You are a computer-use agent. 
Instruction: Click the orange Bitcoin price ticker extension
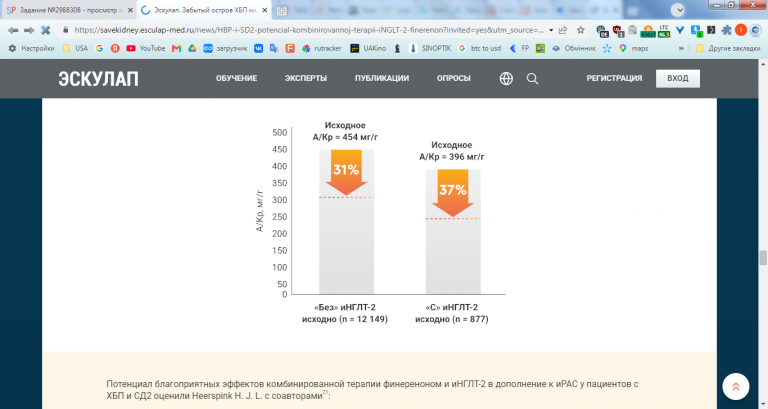(648, 31)
